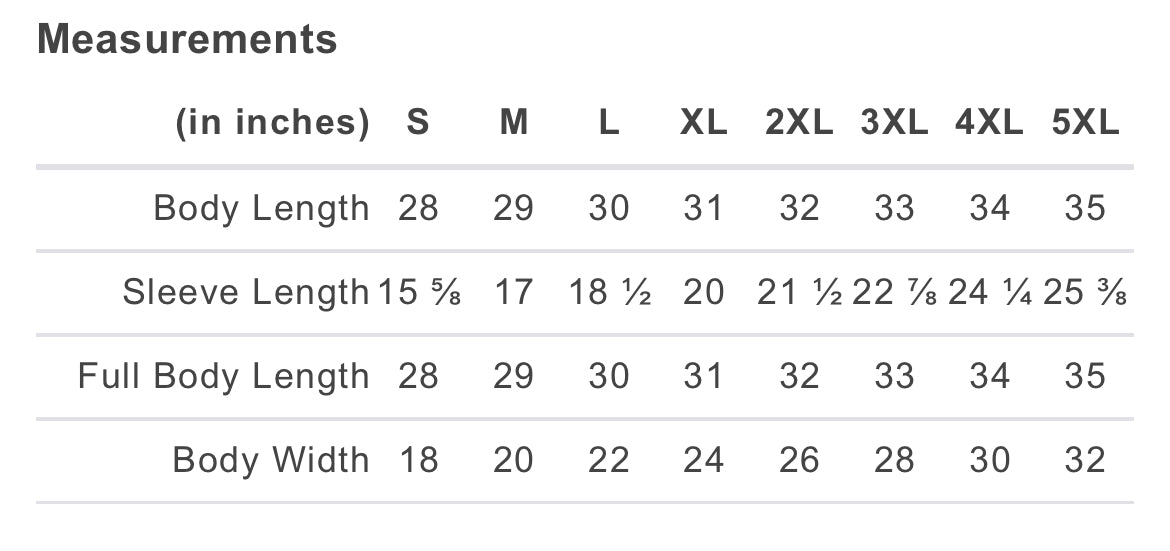Image resolution: width=1170 pixels, height=551 pixels.
Task: Click body width value 18 for S
Action: (418, 460)
